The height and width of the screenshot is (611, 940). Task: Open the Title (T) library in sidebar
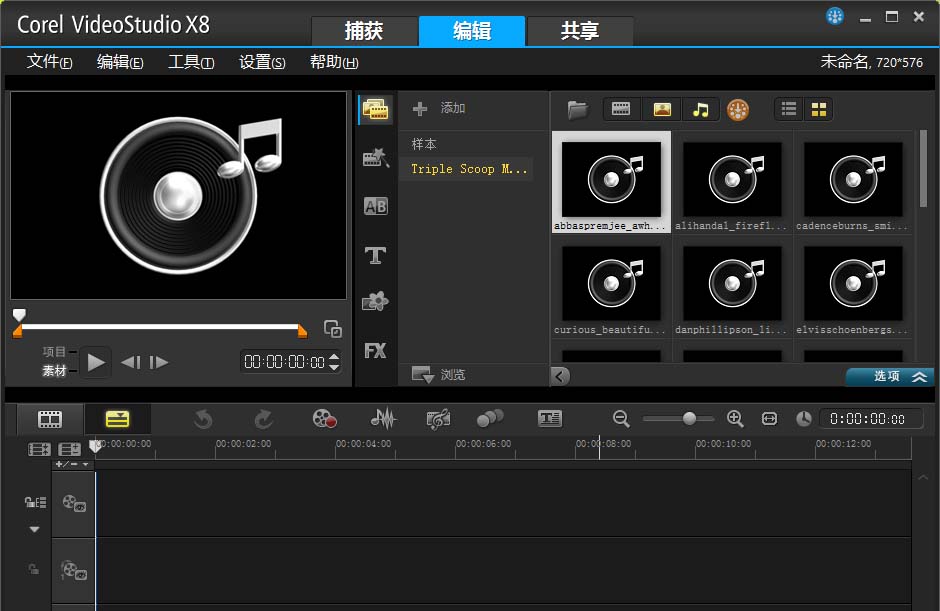(375, 255)
